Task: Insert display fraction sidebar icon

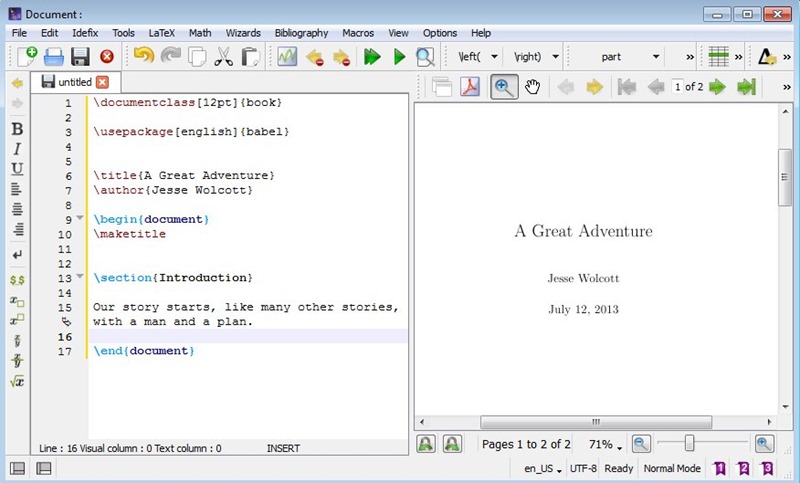Action: (x=17, y=361)
